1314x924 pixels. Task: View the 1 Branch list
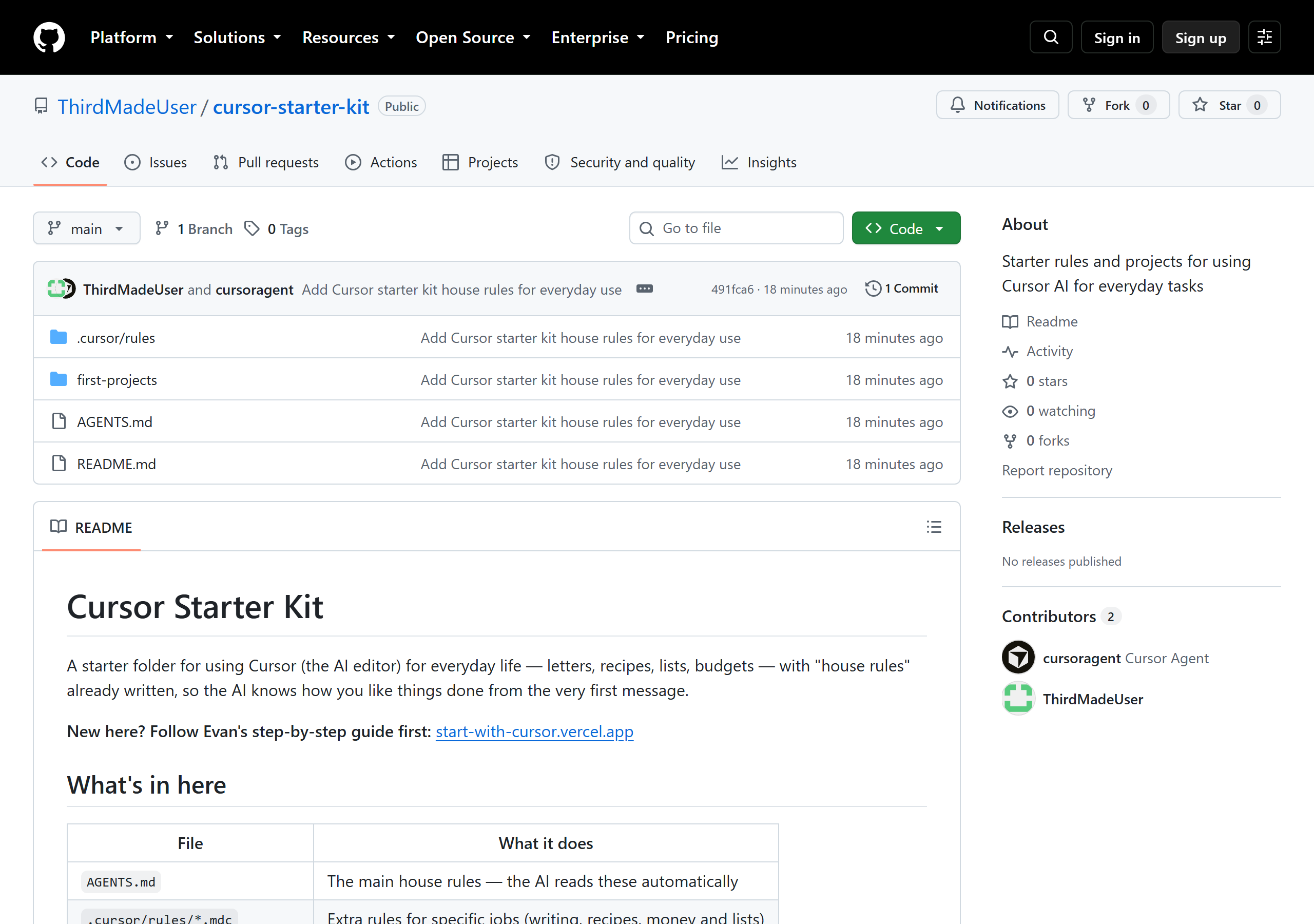[x=194, y=229]
